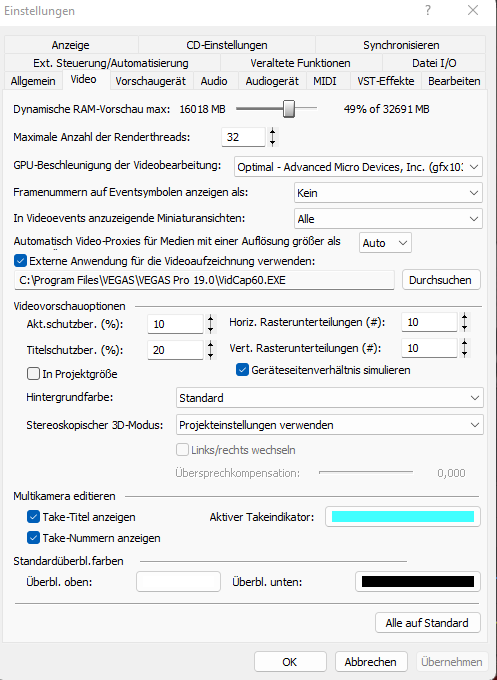
Task: Expand the Hintergrundfarbe dropdown
Action: (330, 398)
